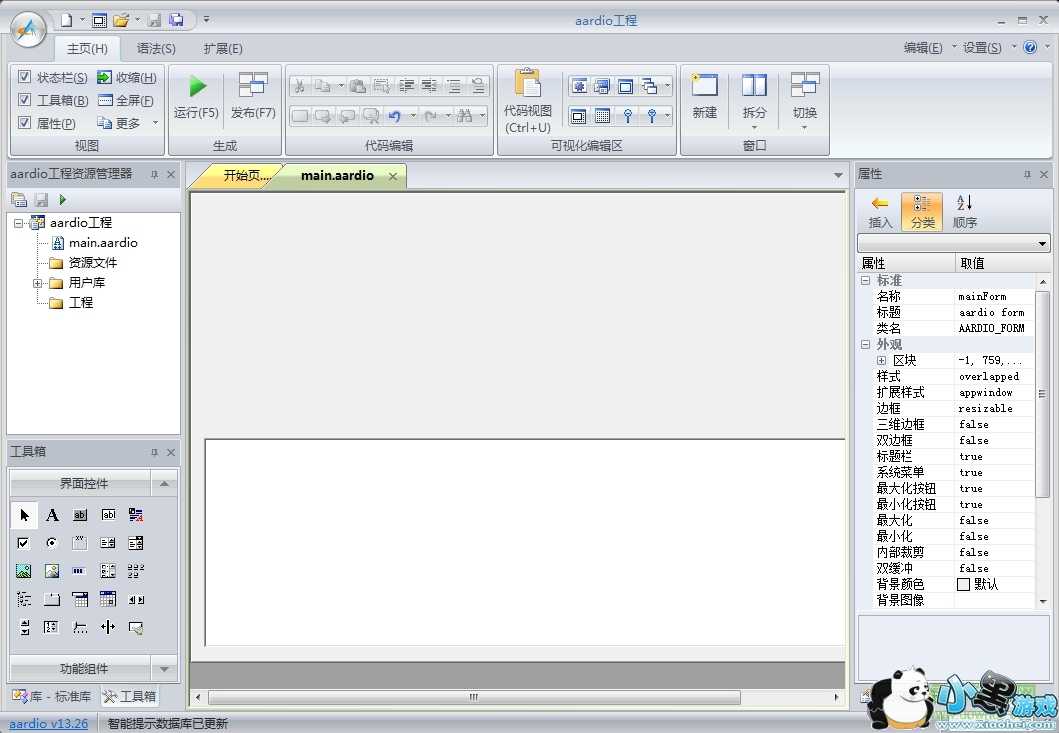Select the calendar control tool
Image resolution: width=1059 pixels, height=733 pixels.
(108, 599)
